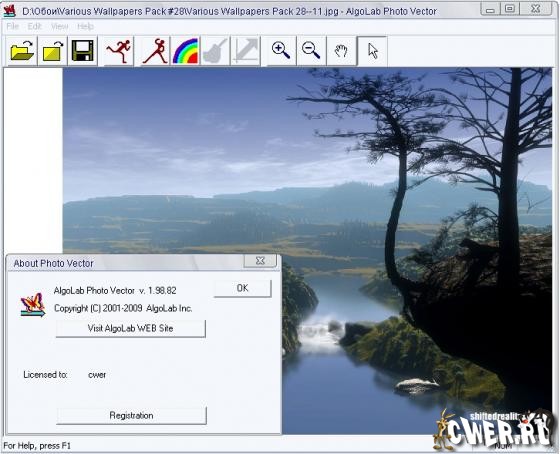Viewport: 560px width, 454px height.
Task: Maximize the AlgoLab Photo Vector window
Action: coord(510,9)
